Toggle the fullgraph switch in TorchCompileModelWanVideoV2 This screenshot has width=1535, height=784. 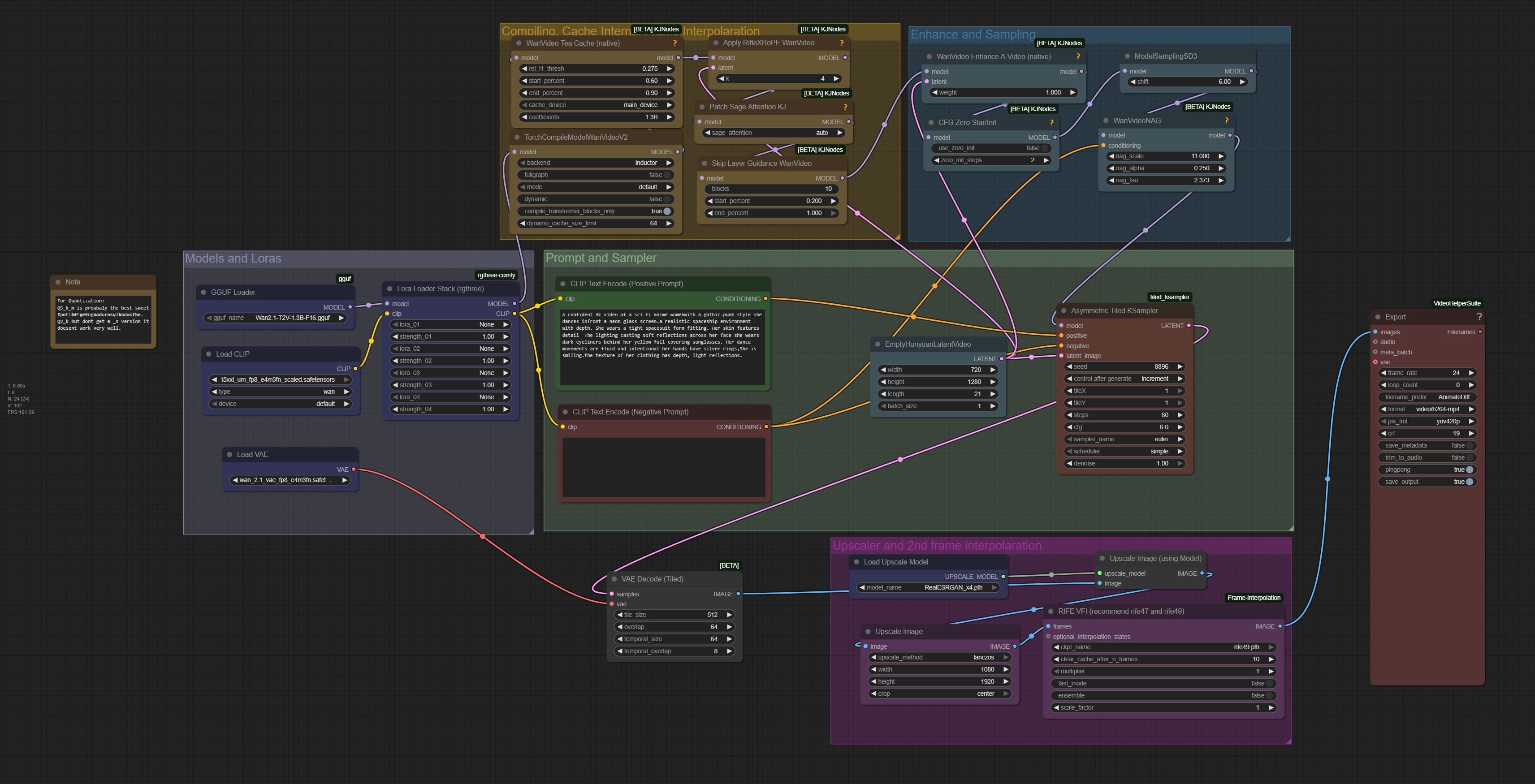click(x=667, y=175)
